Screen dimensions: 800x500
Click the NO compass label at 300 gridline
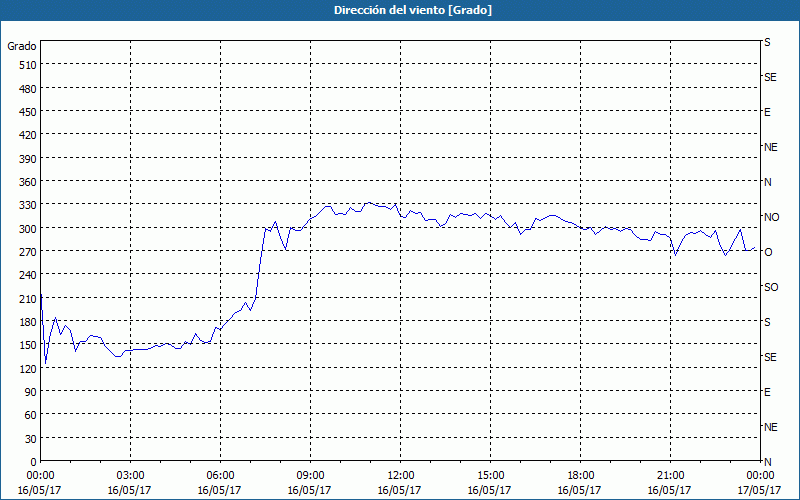771,217
